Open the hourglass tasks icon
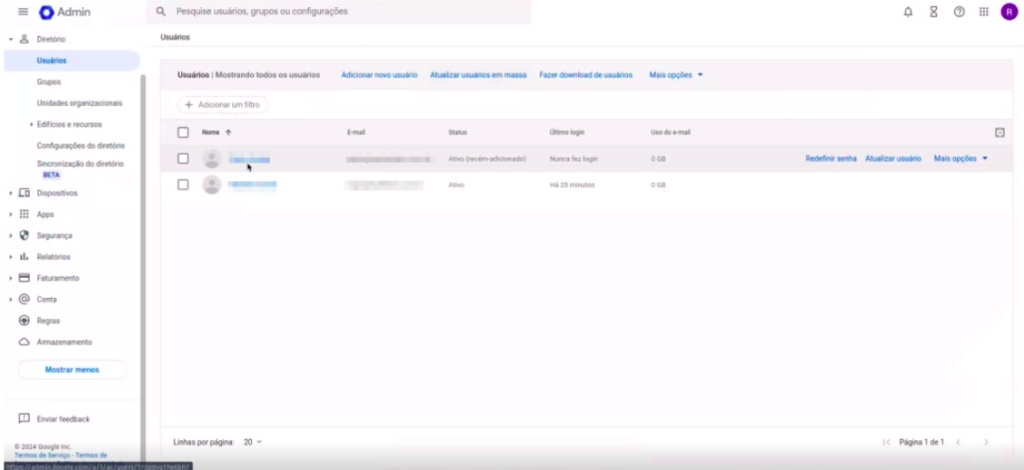The image size is (1024, 470). (933, 12)
